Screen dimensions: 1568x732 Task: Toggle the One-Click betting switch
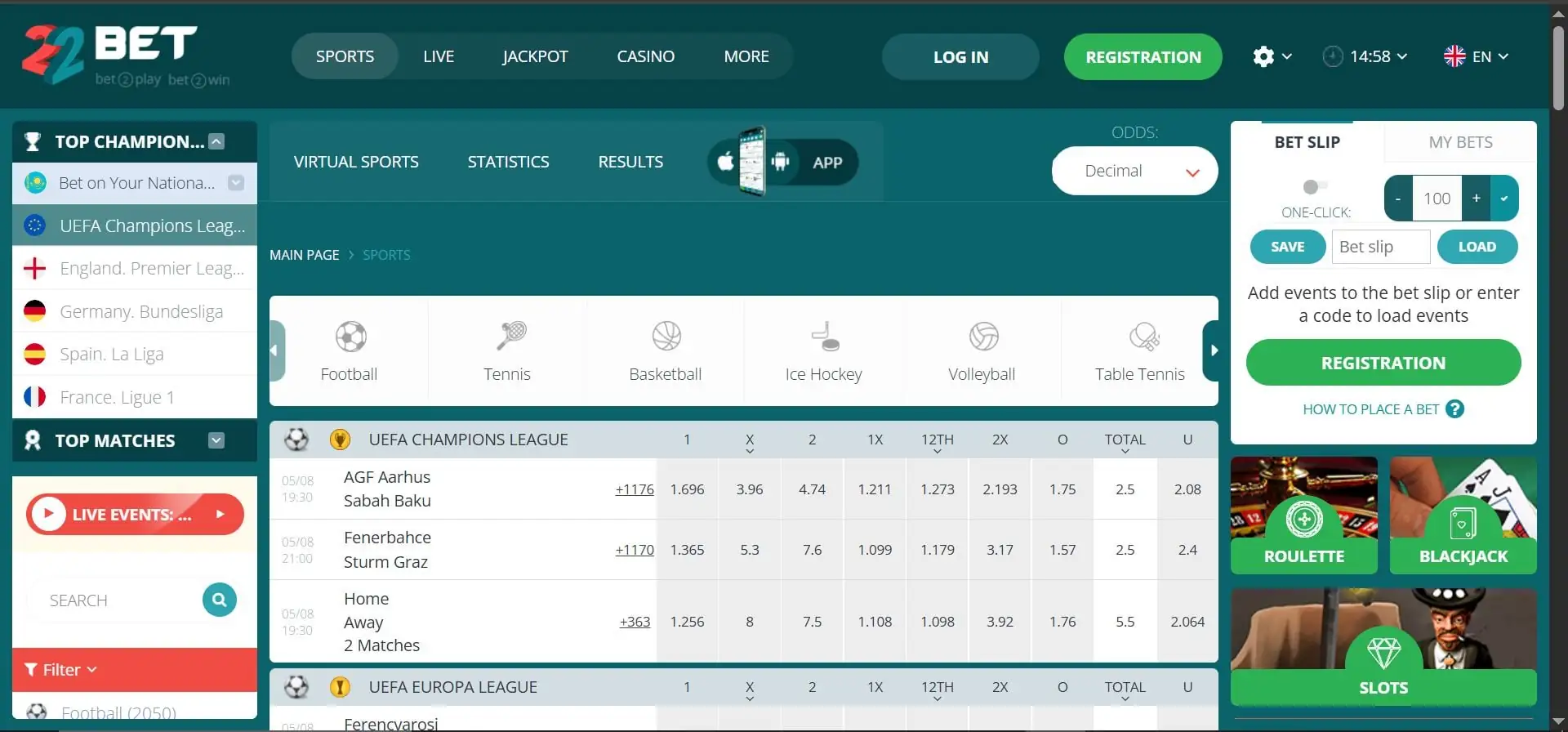(x=1315, y=186)
